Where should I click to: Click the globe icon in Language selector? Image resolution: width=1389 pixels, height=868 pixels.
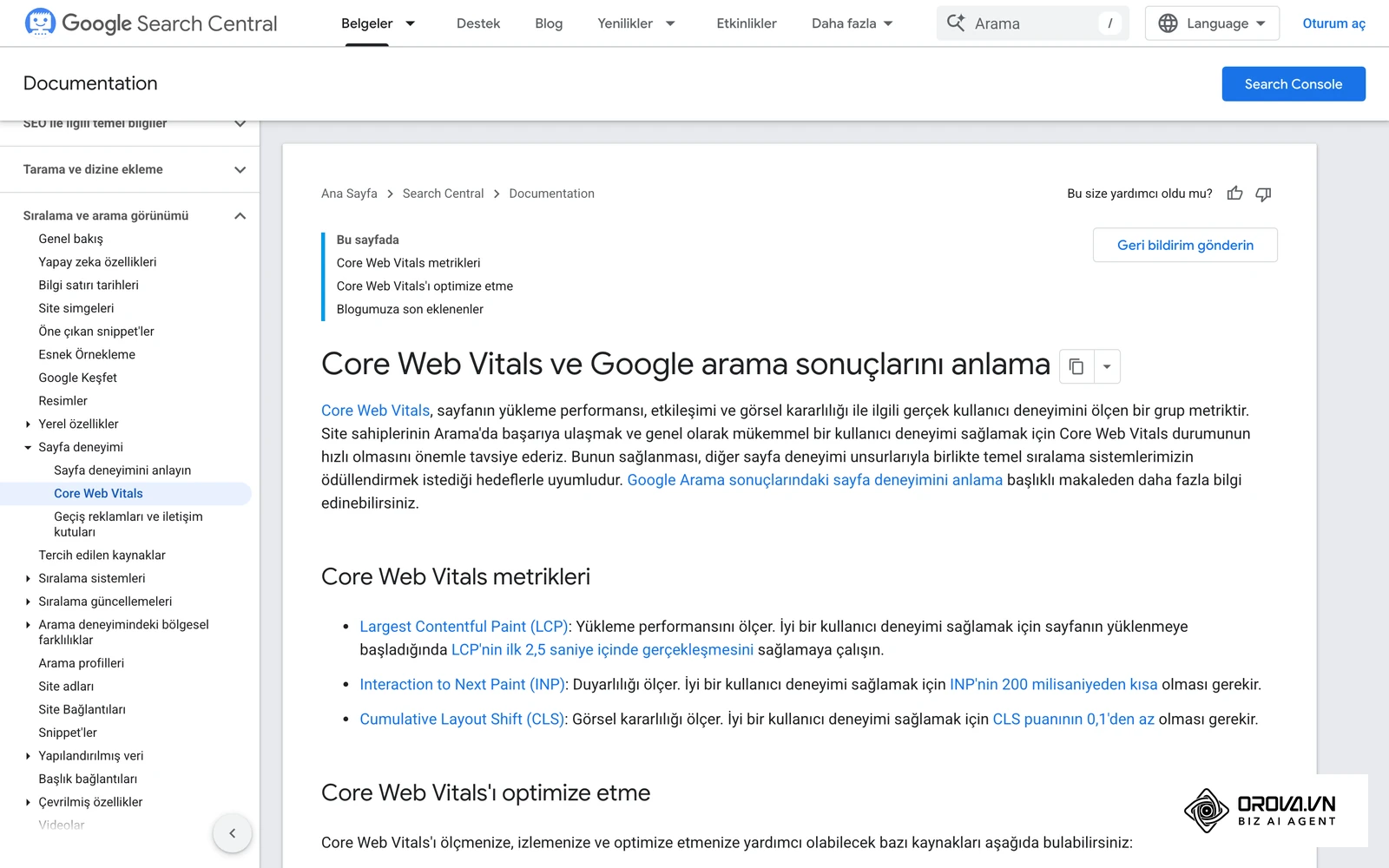1168,23
